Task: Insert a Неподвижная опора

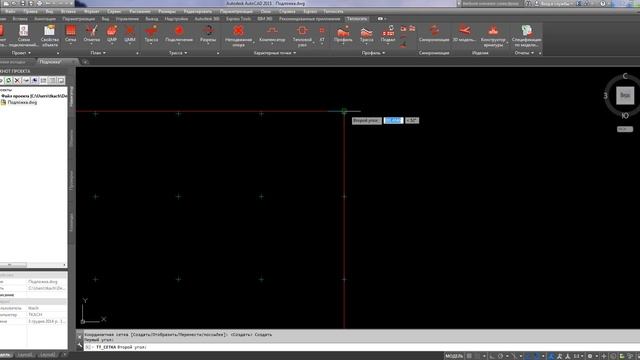Action: [238, 35]
